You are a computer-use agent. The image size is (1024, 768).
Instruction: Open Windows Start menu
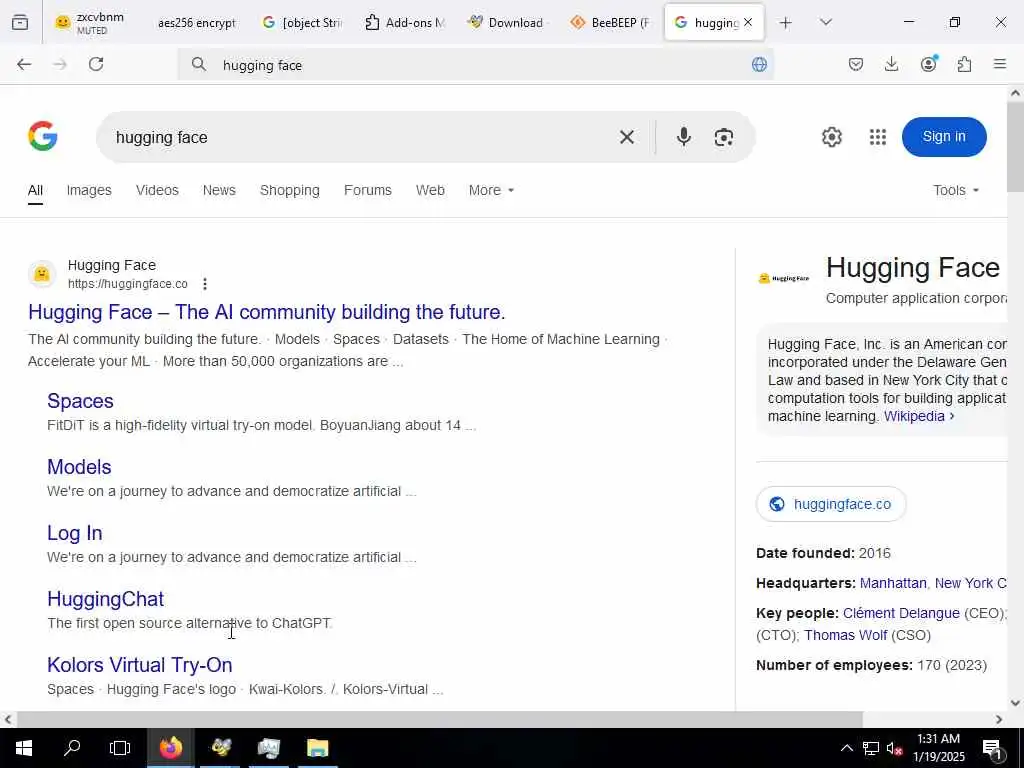[x=24, y=748]
